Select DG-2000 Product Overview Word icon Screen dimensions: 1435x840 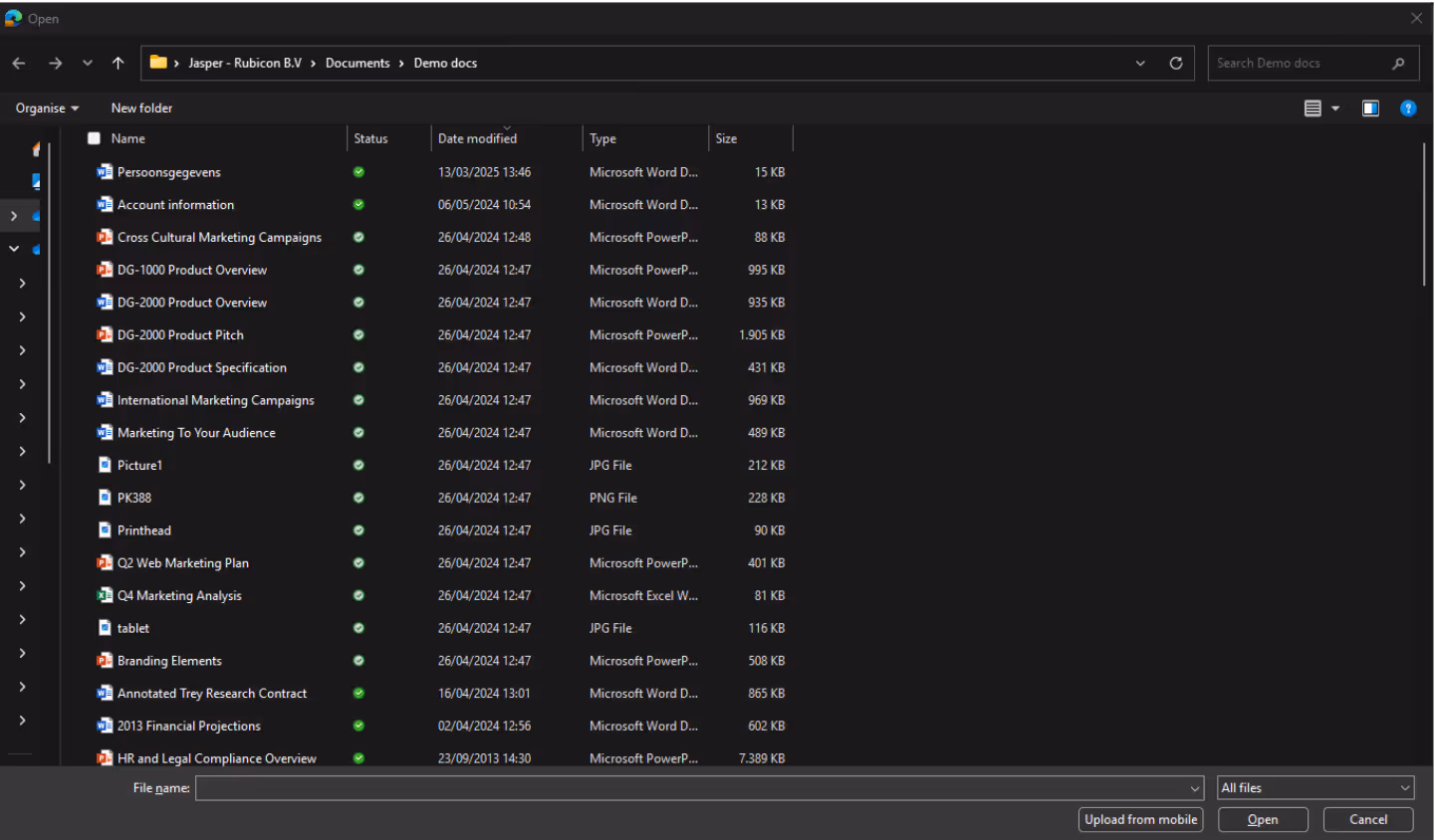coord(105,303)
